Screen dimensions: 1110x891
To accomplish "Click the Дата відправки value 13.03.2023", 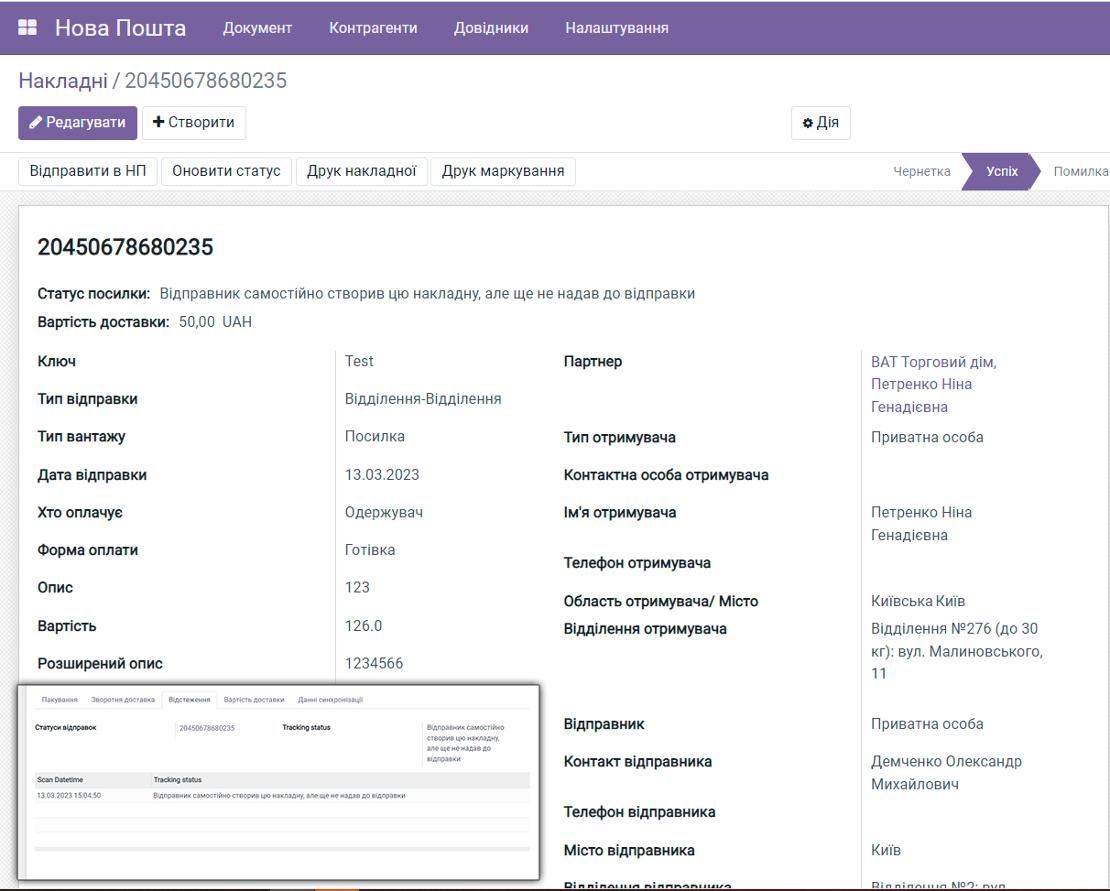I will click(382, 475).
